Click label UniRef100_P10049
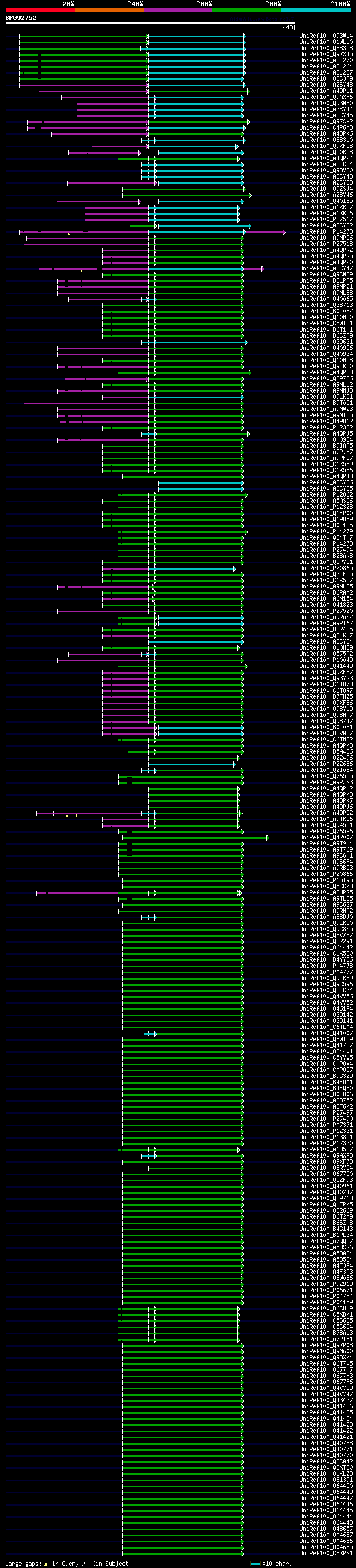356x1568 pixels. click(x=326, y=660)
